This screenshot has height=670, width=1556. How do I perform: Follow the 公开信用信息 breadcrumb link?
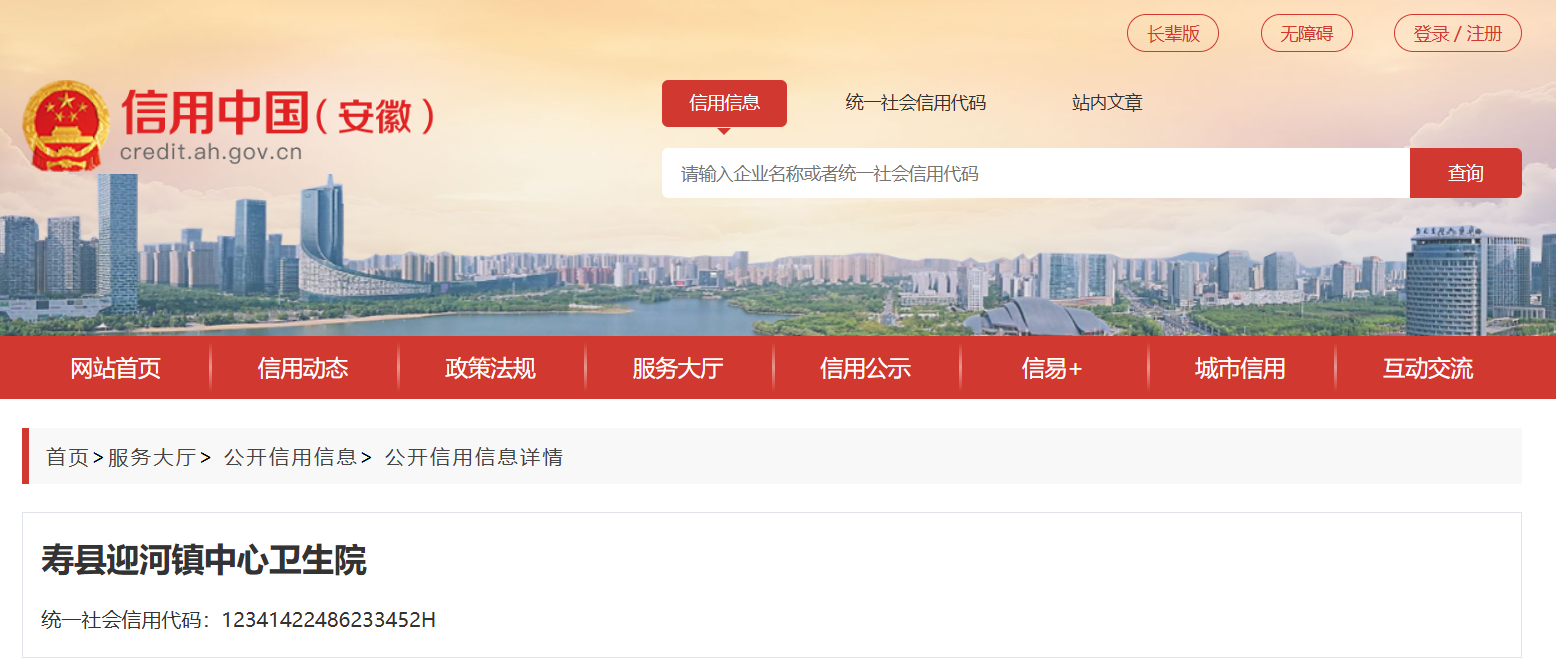[291, 457]
